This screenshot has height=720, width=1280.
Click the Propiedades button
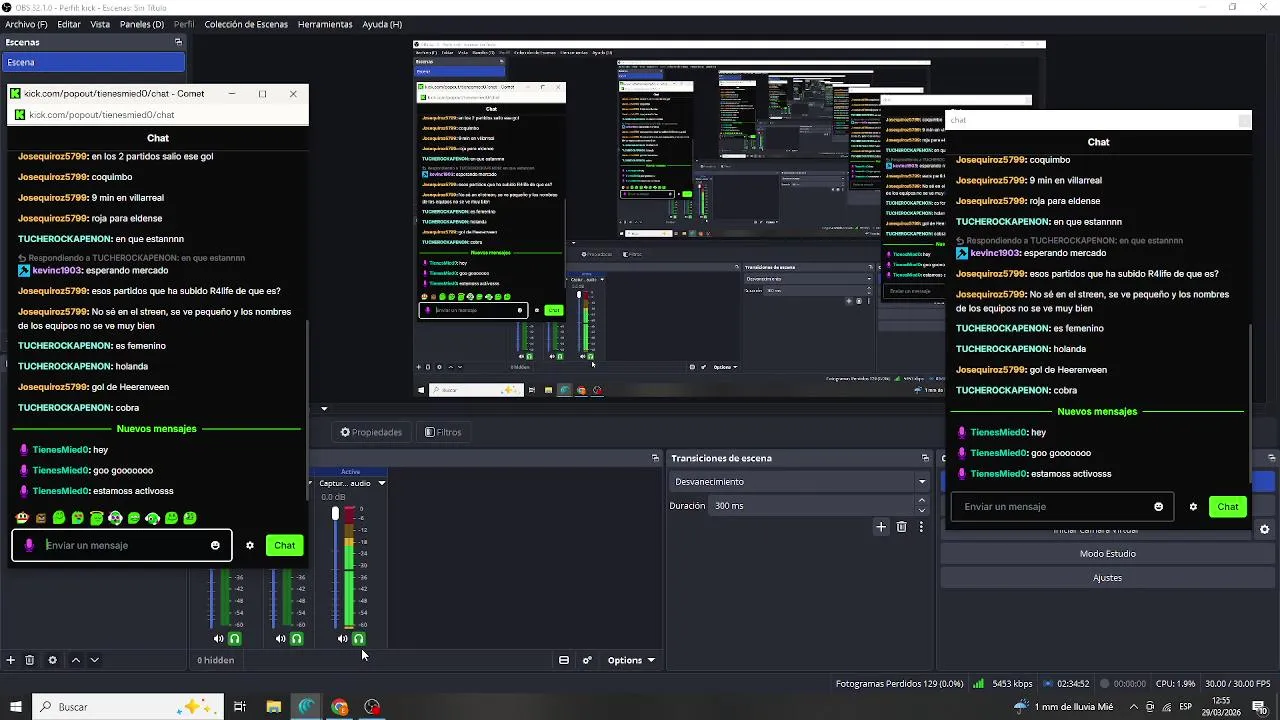click(371, 432)
